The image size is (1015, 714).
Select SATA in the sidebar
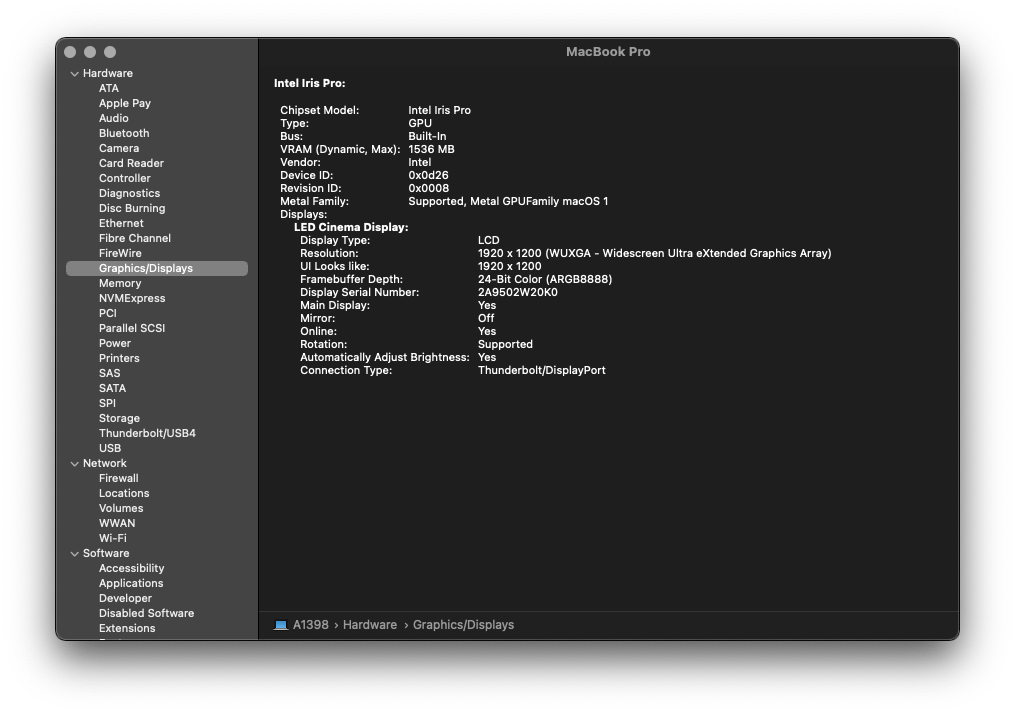pos(113,388)
